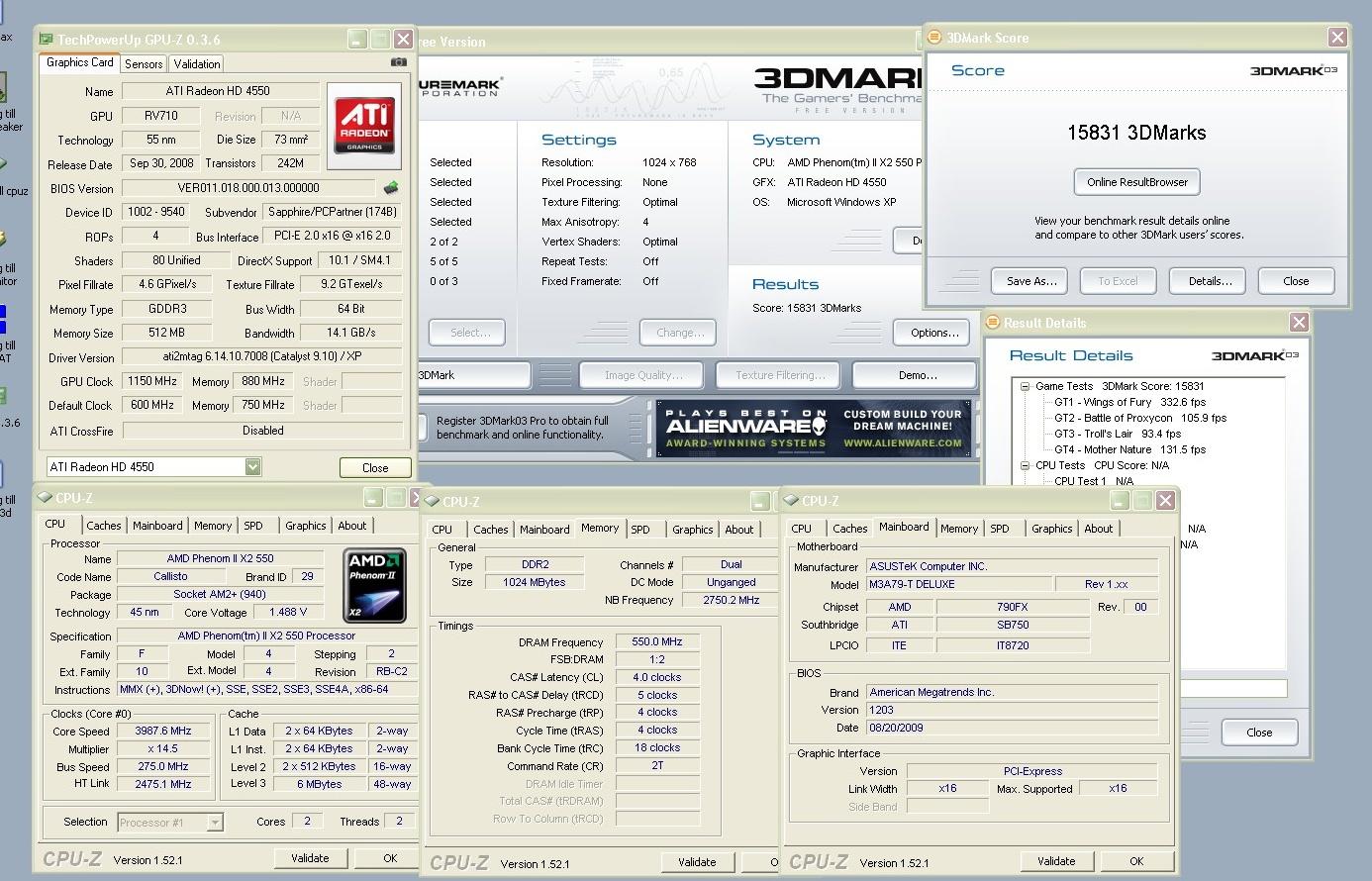Click the 15831 3DMarks score text
Screen dimensions: 1372x881
point(1136,133)
